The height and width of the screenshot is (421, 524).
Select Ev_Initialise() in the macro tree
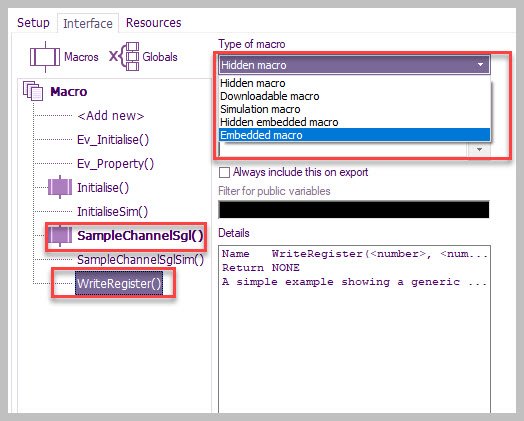(113, 140)
